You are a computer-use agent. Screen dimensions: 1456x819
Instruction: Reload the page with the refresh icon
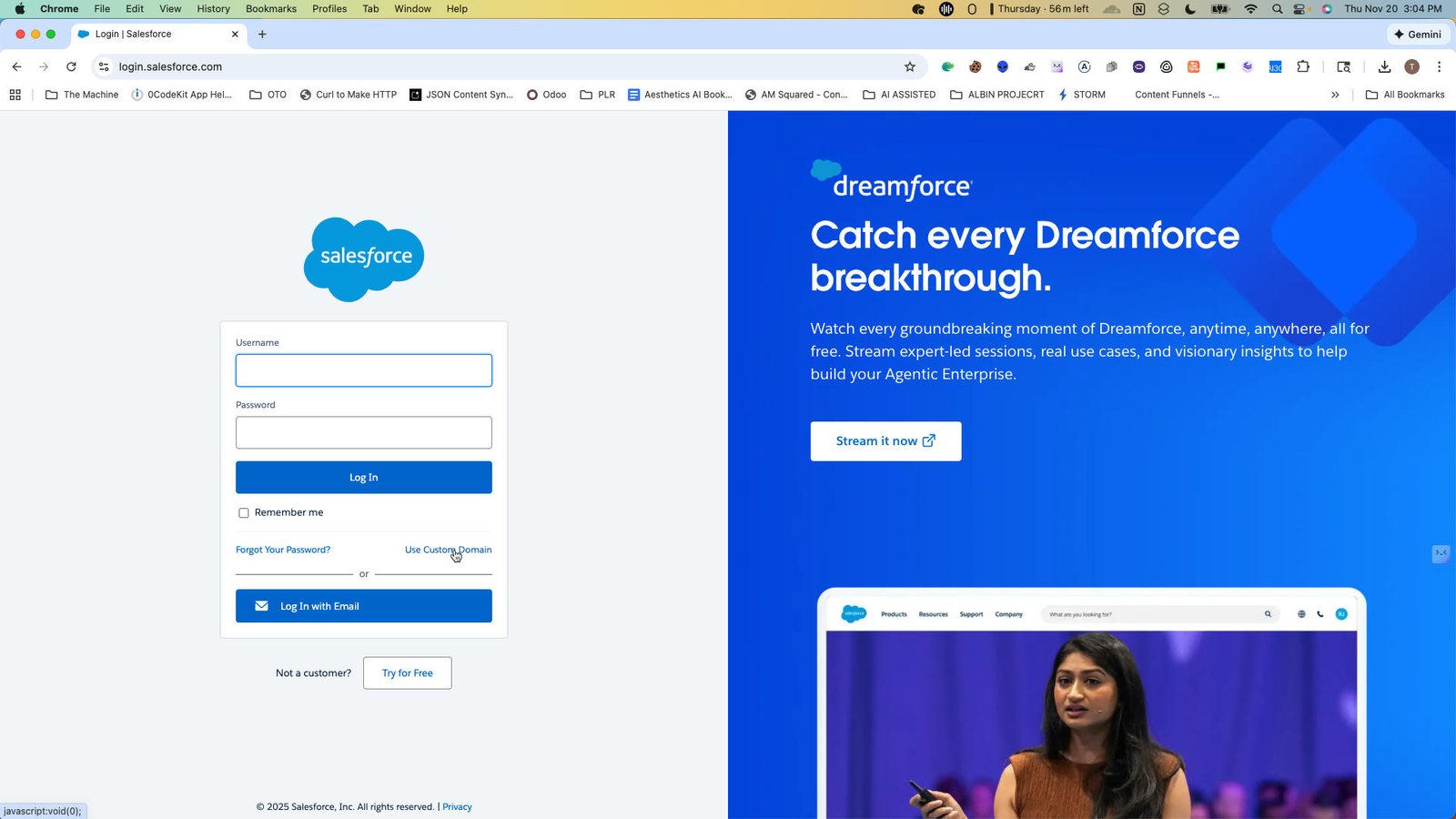[71, 66]
